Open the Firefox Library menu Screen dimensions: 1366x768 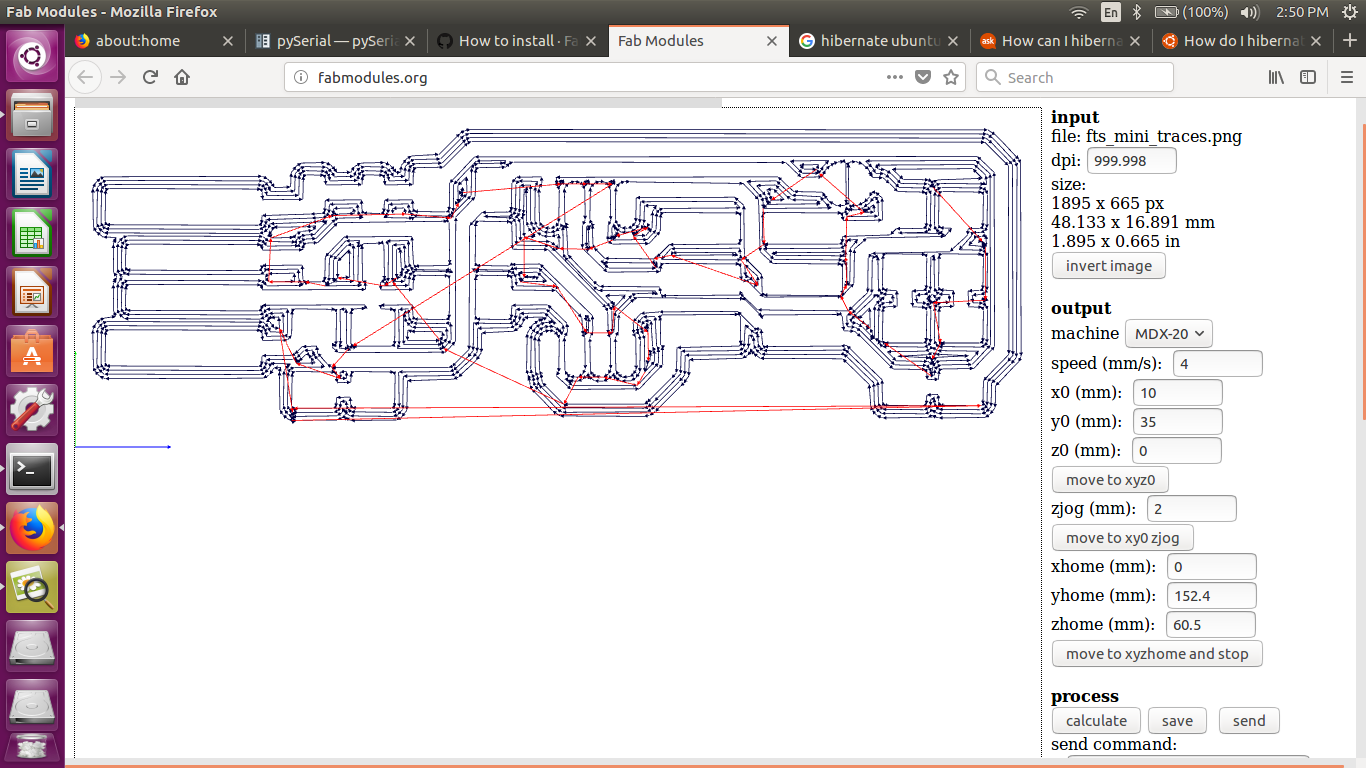[1276, 77]
